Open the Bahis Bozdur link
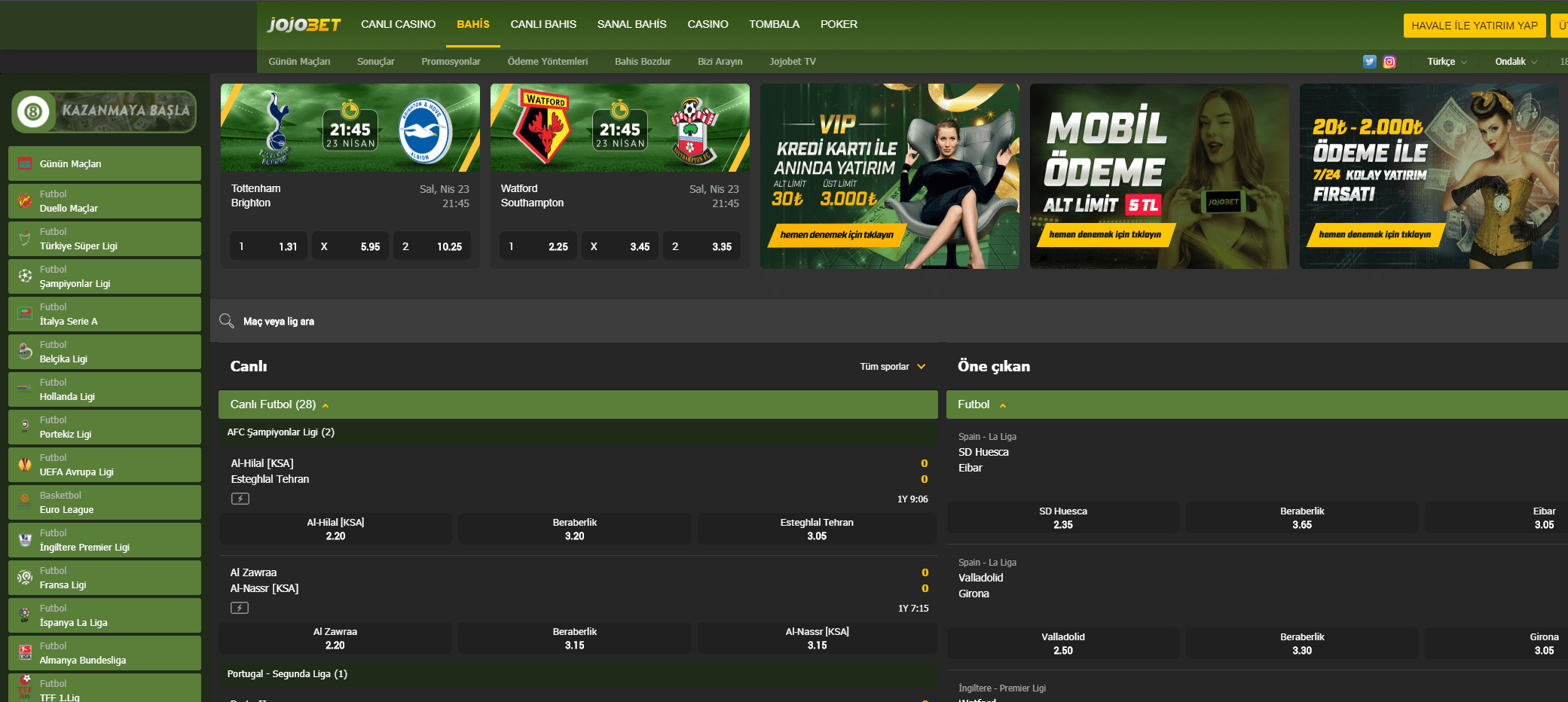Viewport: 1568px width, 702px height. [x=643, y=62]
